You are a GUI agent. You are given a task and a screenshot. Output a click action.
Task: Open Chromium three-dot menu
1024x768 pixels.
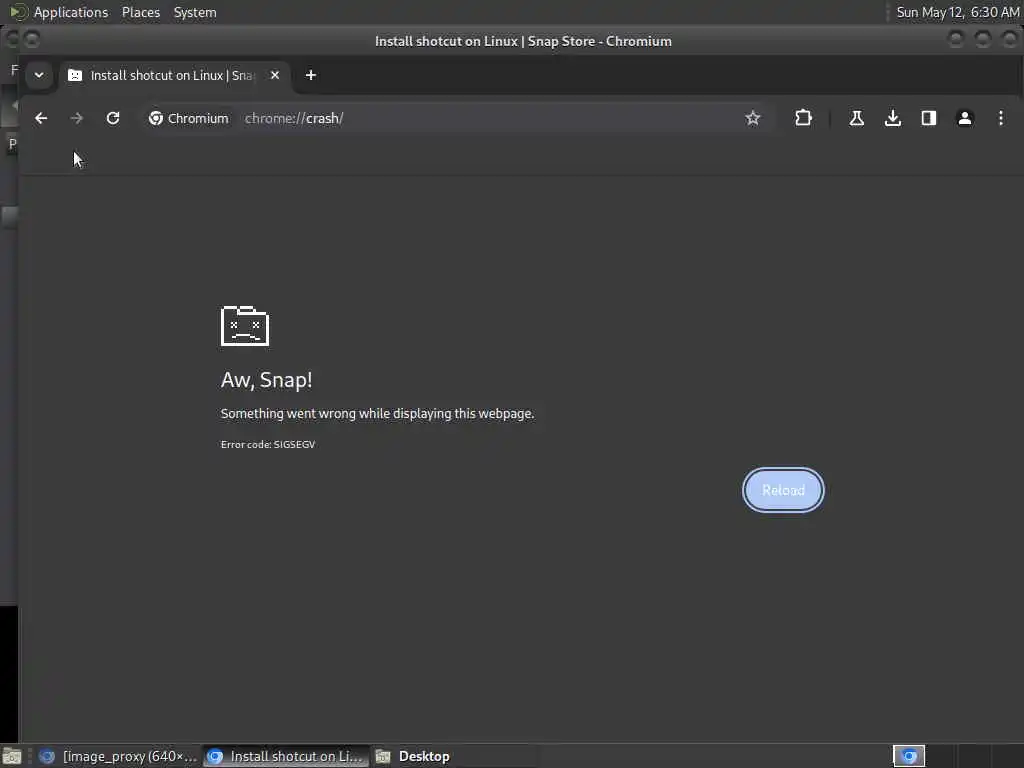pyautogui.click(x=1000, y=118)
